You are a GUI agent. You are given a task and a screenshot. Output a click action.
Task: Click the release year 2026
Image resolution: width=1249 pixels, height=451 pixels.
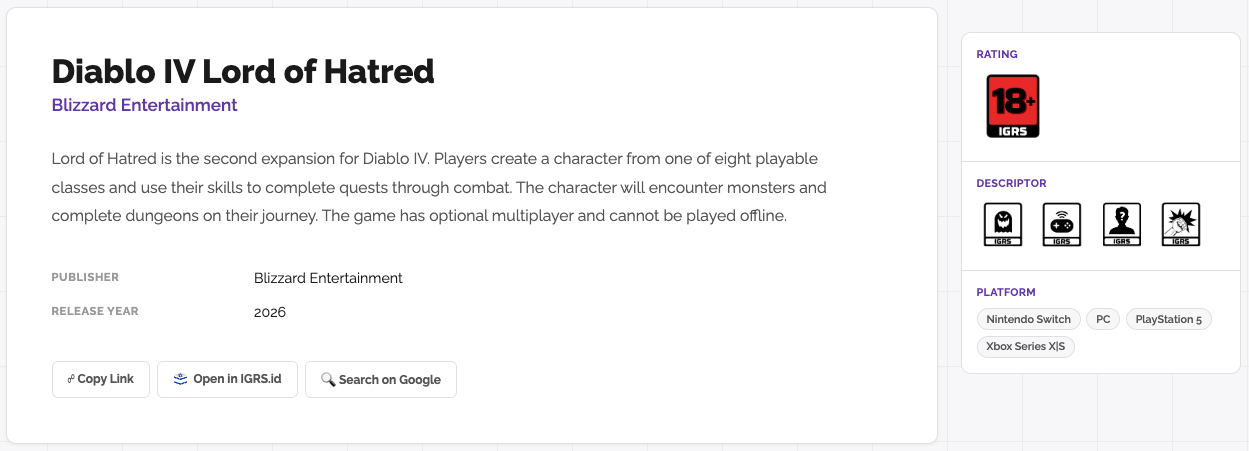[270, 312]
